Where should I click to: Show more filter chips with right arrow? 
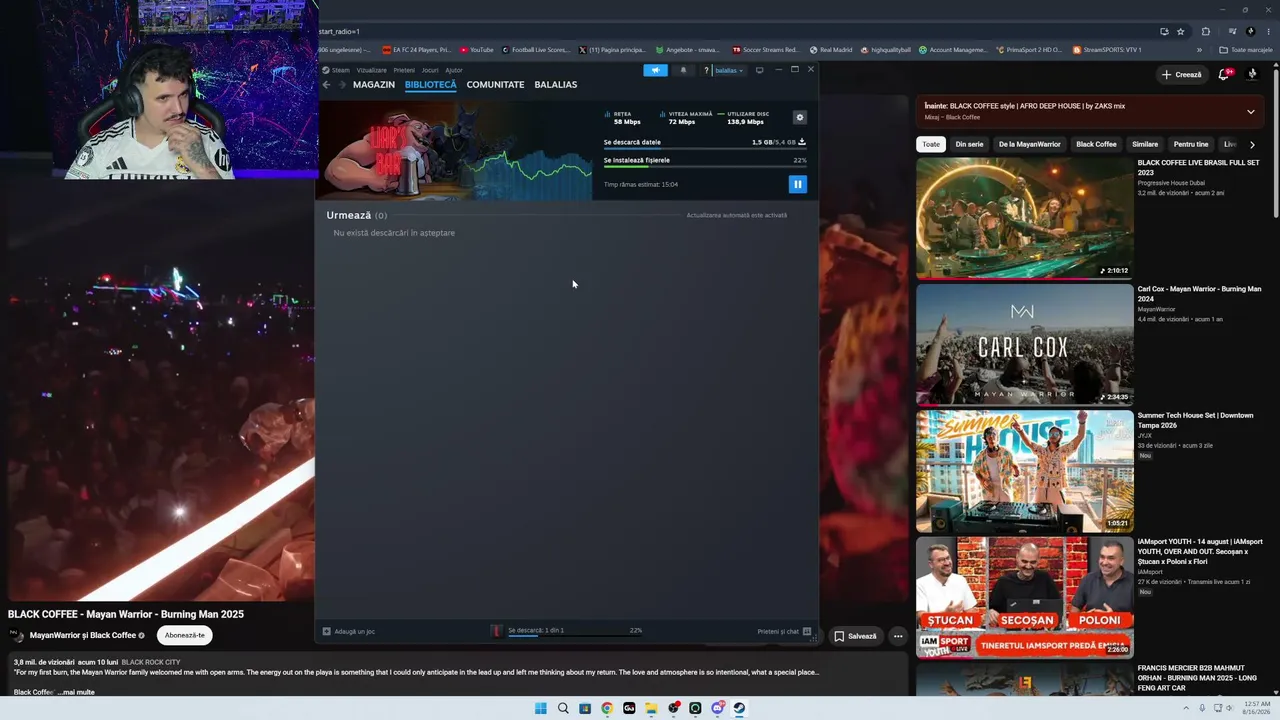[1252, 145]
